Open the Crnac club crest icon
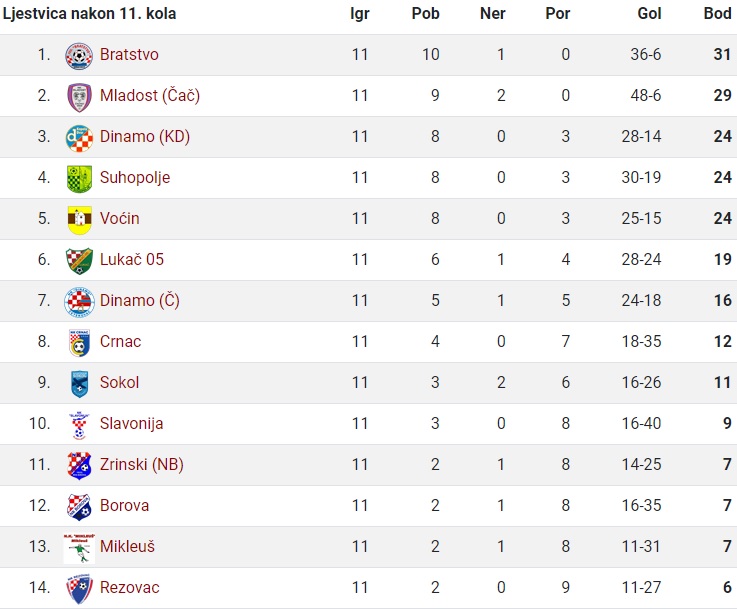The image size is (737, 609). [x=79, y=343]
